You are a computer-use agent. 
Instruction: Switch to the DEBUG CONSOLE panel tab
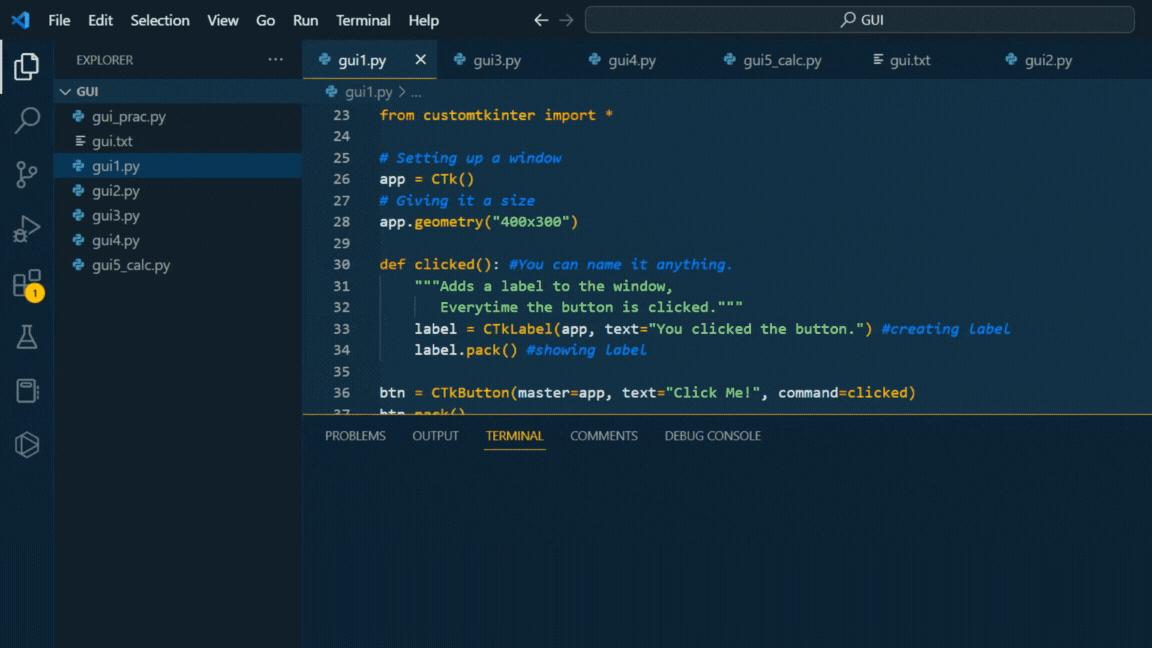pos(712,435)
